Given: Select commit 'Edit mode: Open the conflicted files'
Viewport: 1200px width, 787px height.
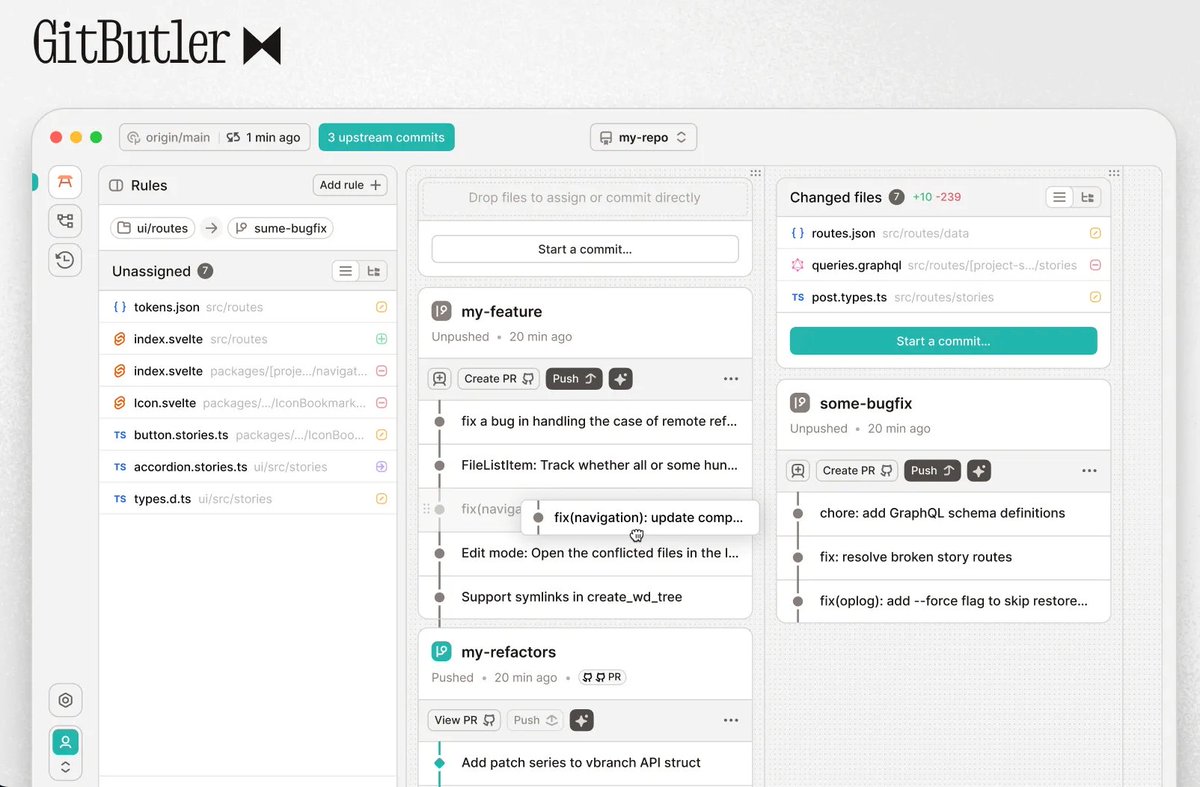Looking at the screenshot, I should tap(585, 553).
